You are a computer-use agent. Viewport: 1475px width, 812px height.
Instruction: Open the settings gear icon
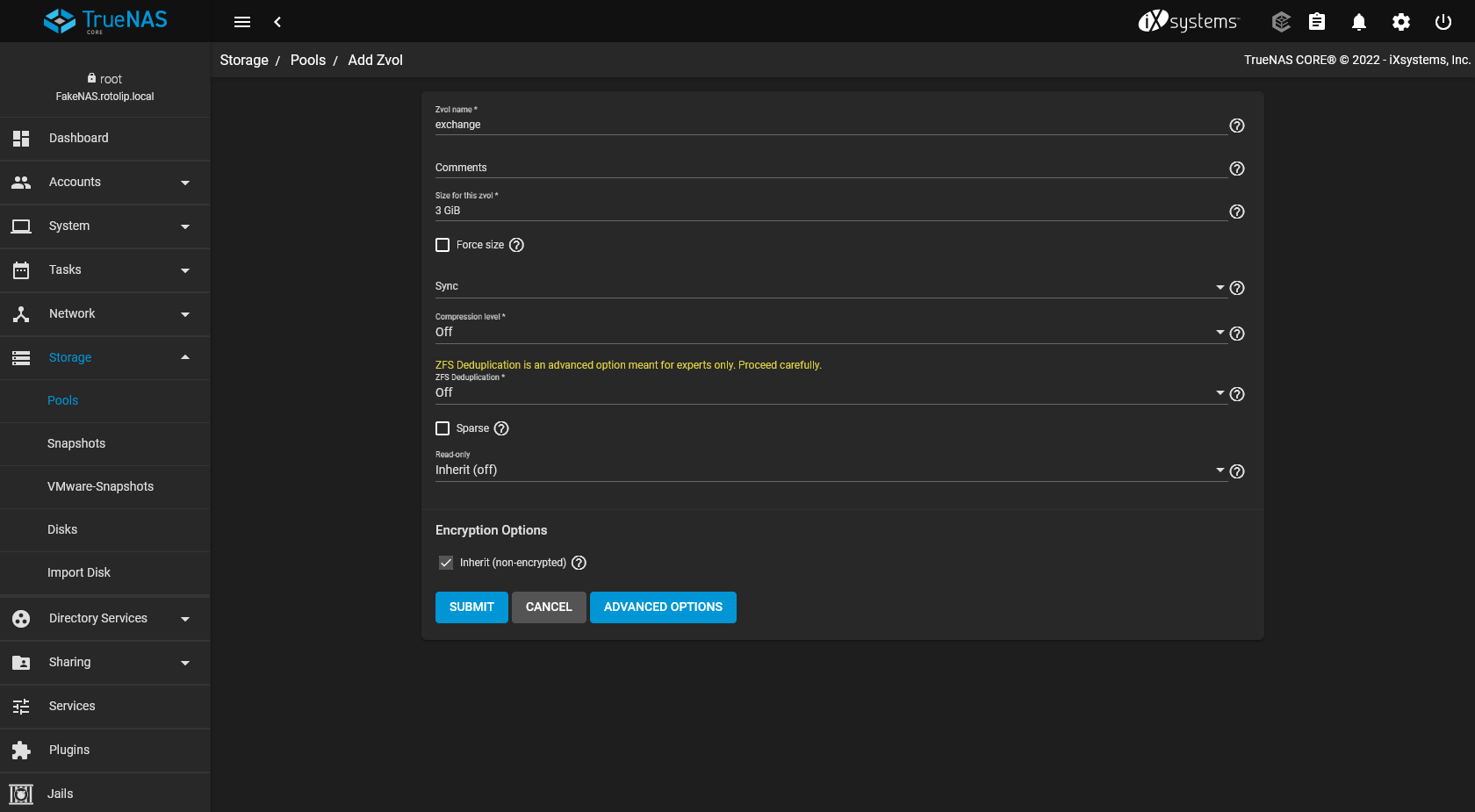(x=1400, y=22)
